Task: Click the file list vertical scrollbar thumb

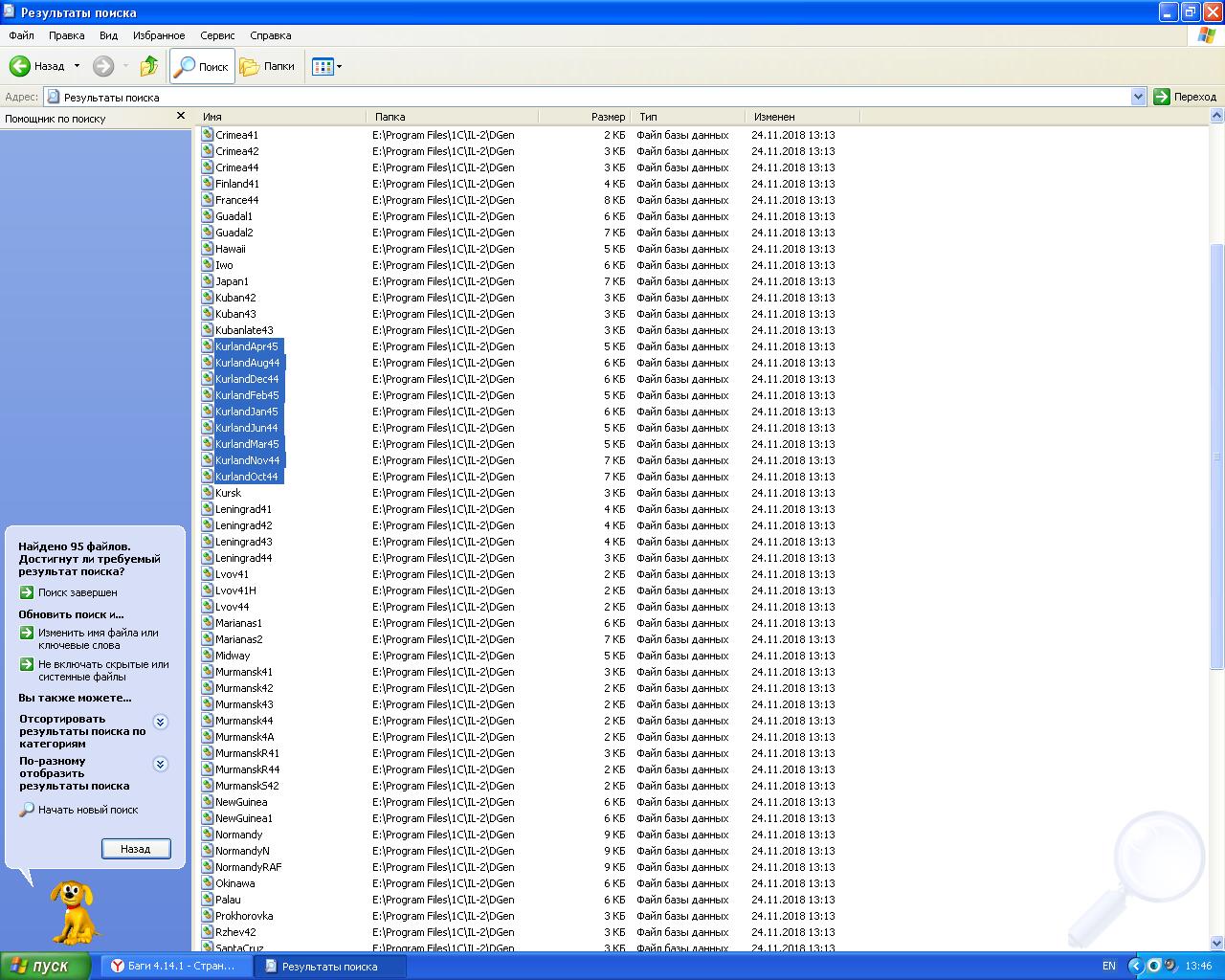Action: pos(1217,456)
